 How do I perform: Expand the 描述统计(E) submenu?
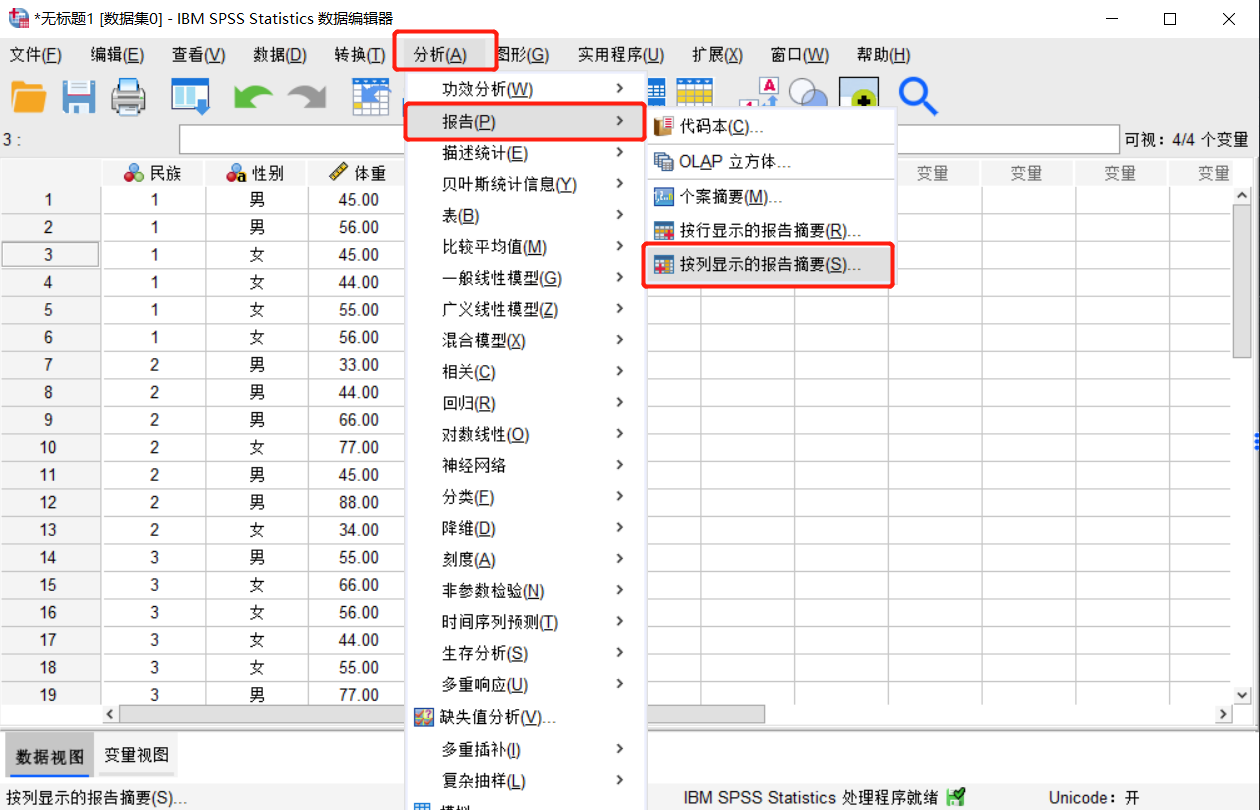click(x=526, y=153)
